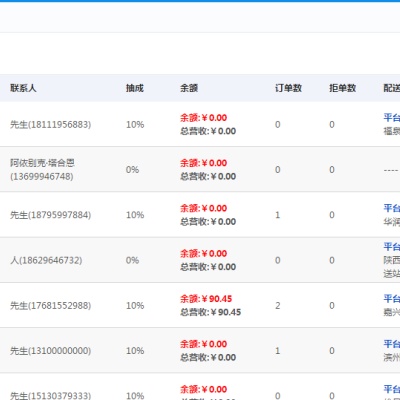Click the 订单数 column header
400x400 pixels.
[x=288, y=88]
